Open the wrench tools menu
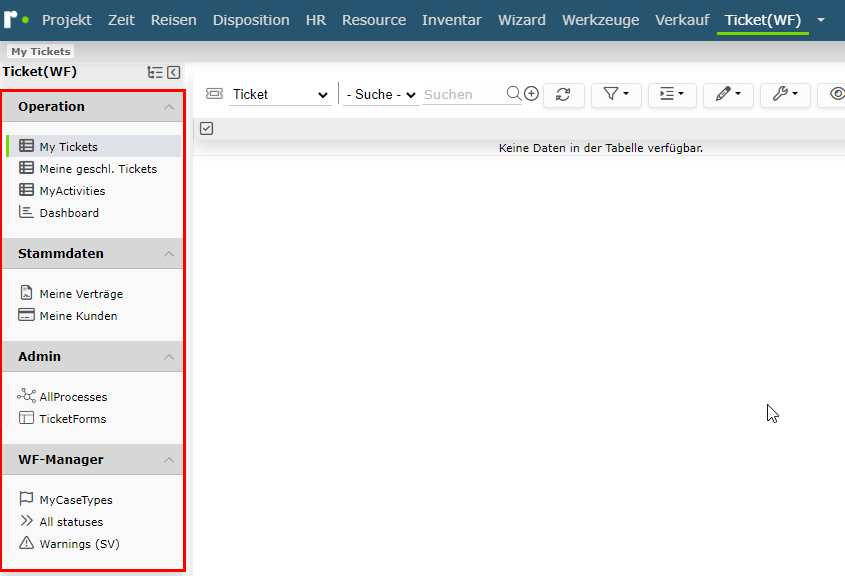Screen dimensions: 845x576 (785, 95)
